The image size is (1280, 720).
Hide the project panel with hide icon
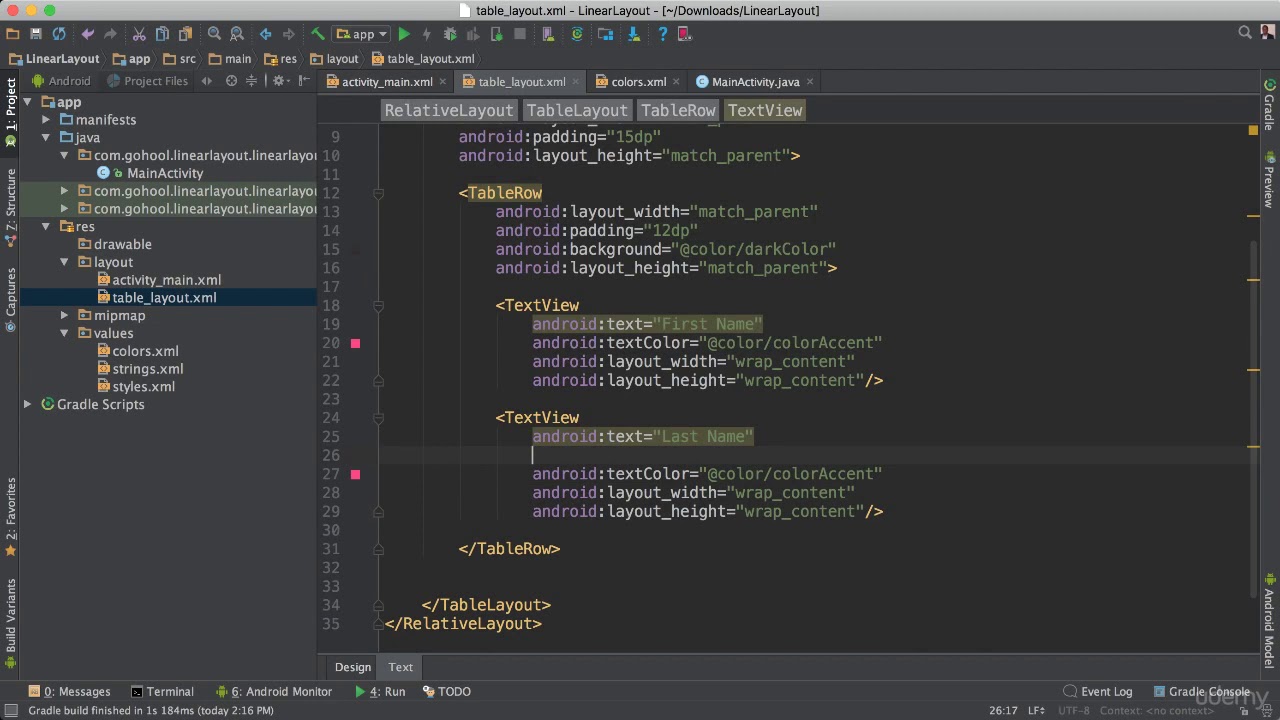(x=303, y=81)
